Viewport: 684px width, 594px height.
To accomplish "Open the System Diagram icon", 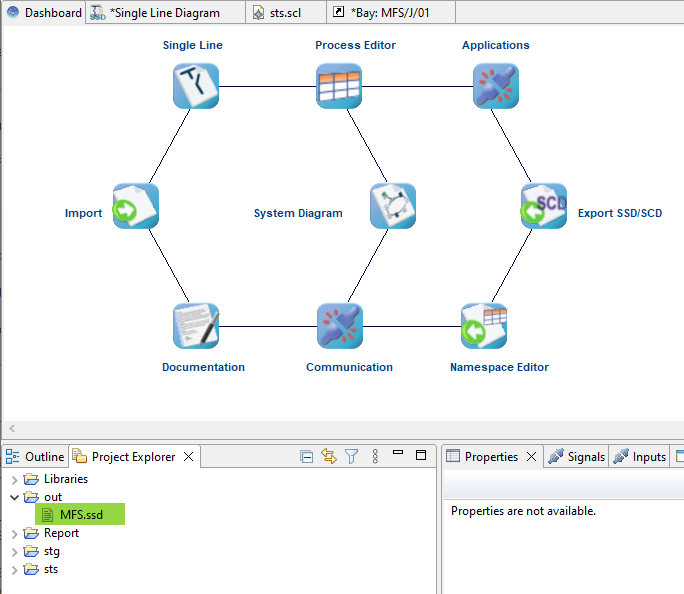I will tap(392, 207).
